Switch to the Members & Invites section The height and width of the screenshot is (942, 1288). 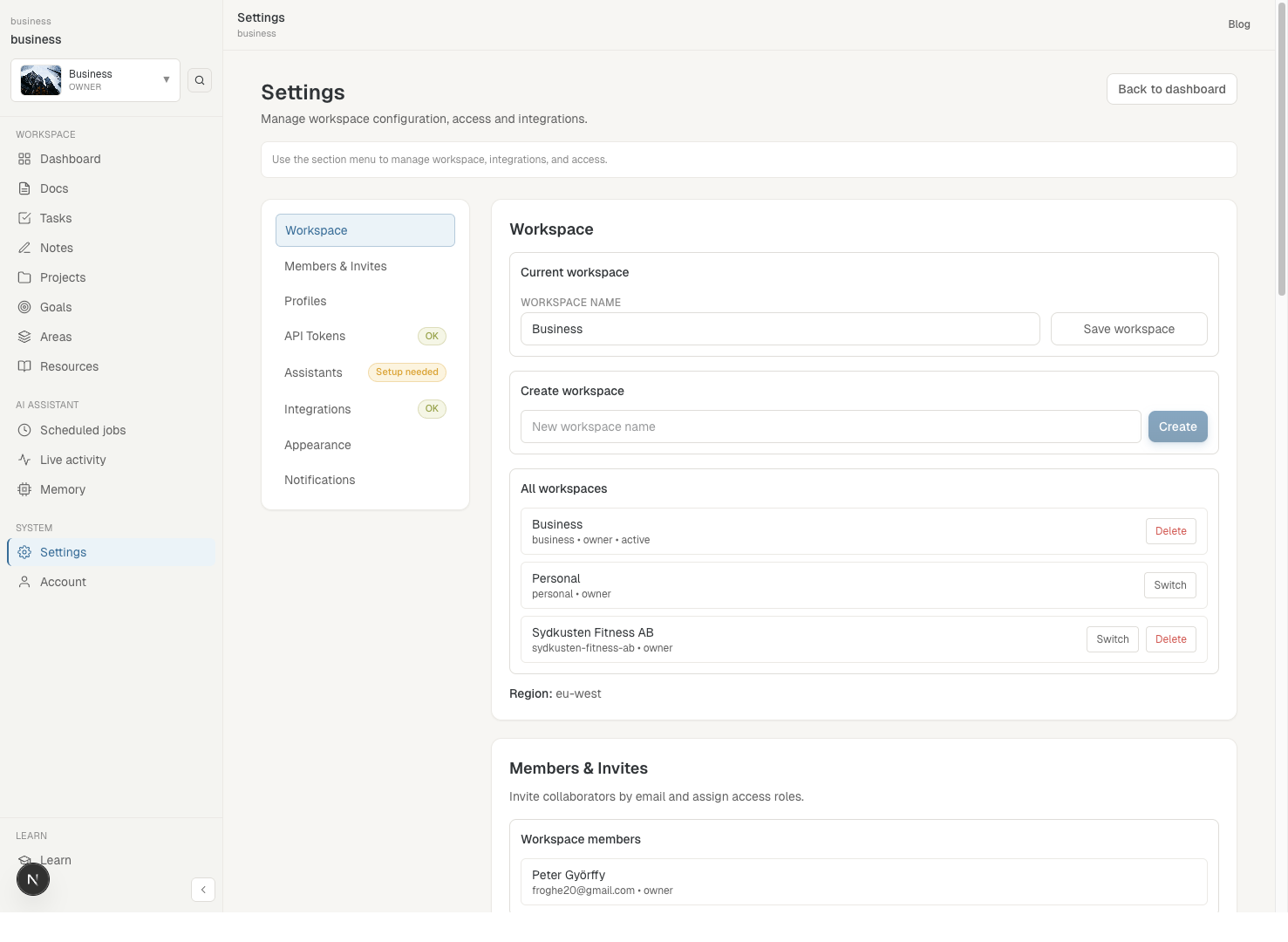click(335, 266)
